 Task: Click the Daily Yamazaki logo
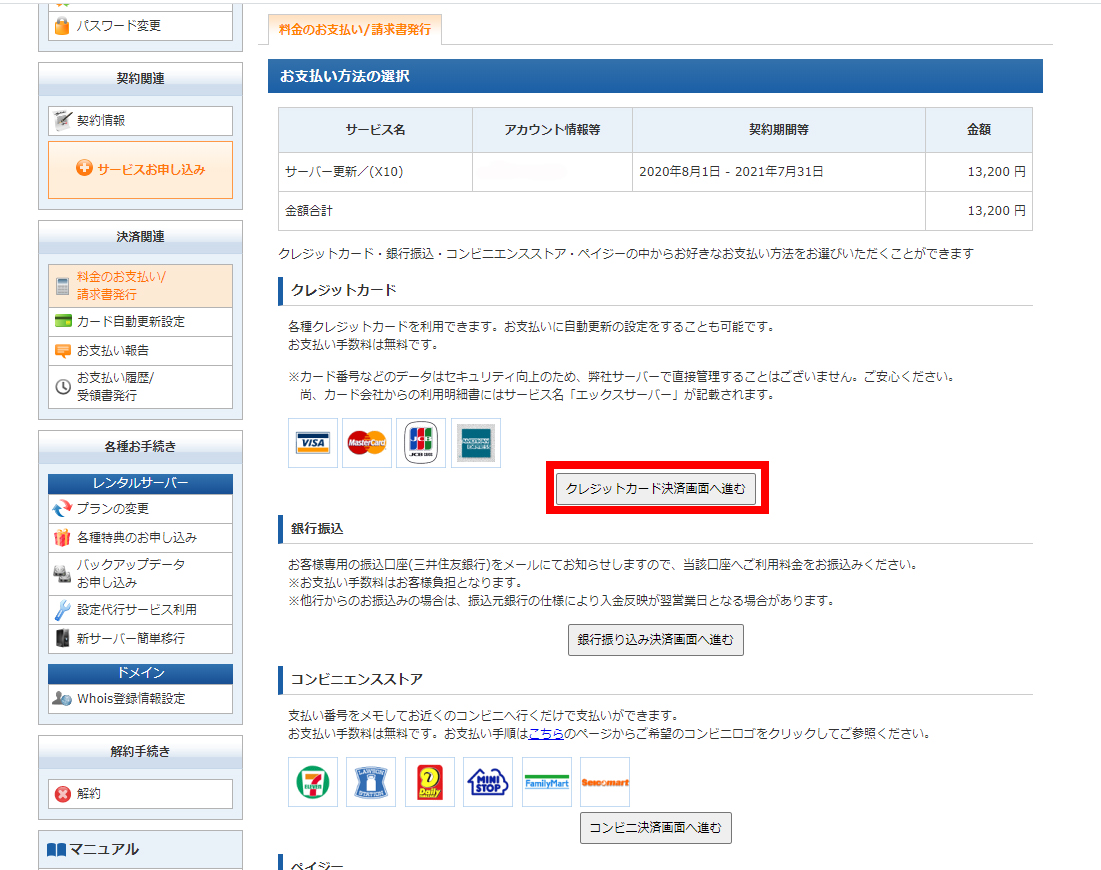[x=429, y=782]
